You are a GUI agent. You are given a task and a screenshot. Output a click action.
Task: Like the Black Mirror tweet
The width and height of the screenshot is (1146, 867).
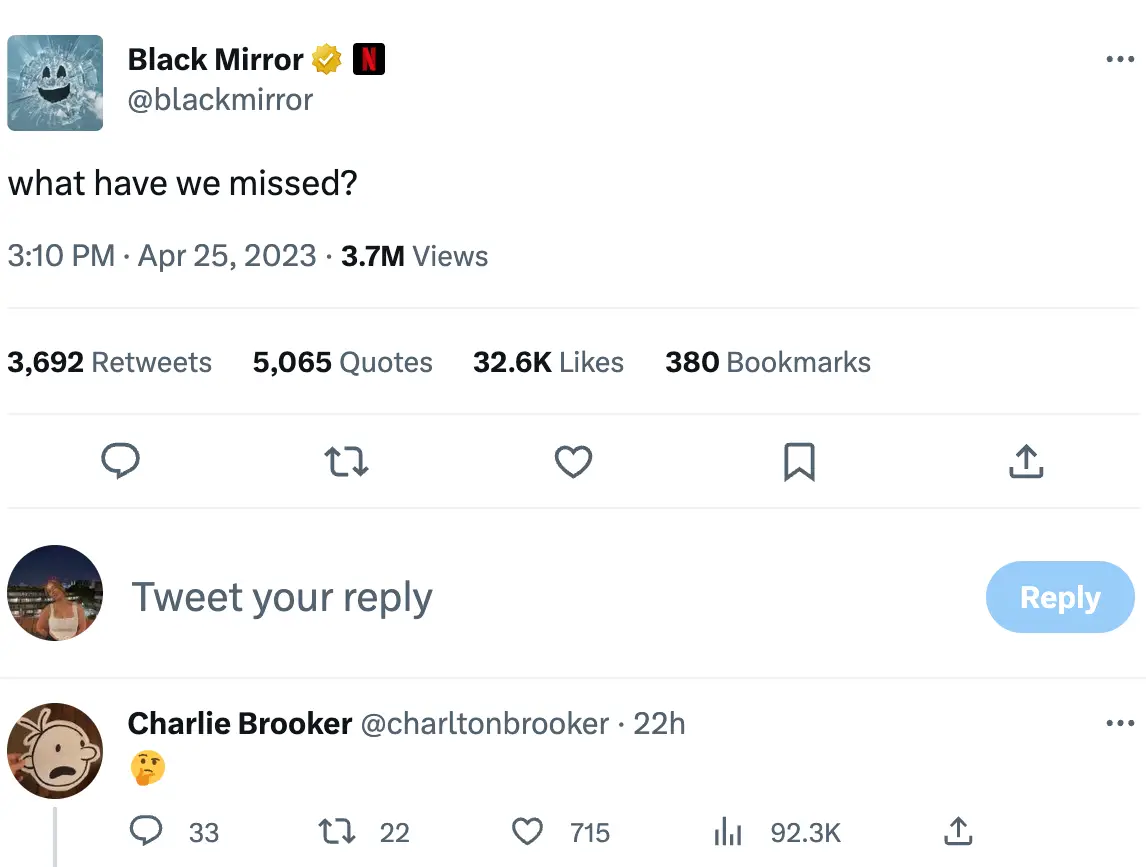point(573,461)
